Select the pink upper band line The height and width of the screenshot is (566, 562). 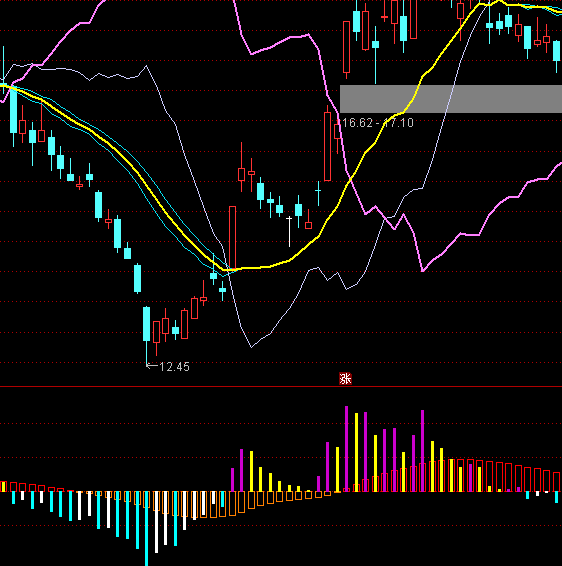(x=282, y=42)
